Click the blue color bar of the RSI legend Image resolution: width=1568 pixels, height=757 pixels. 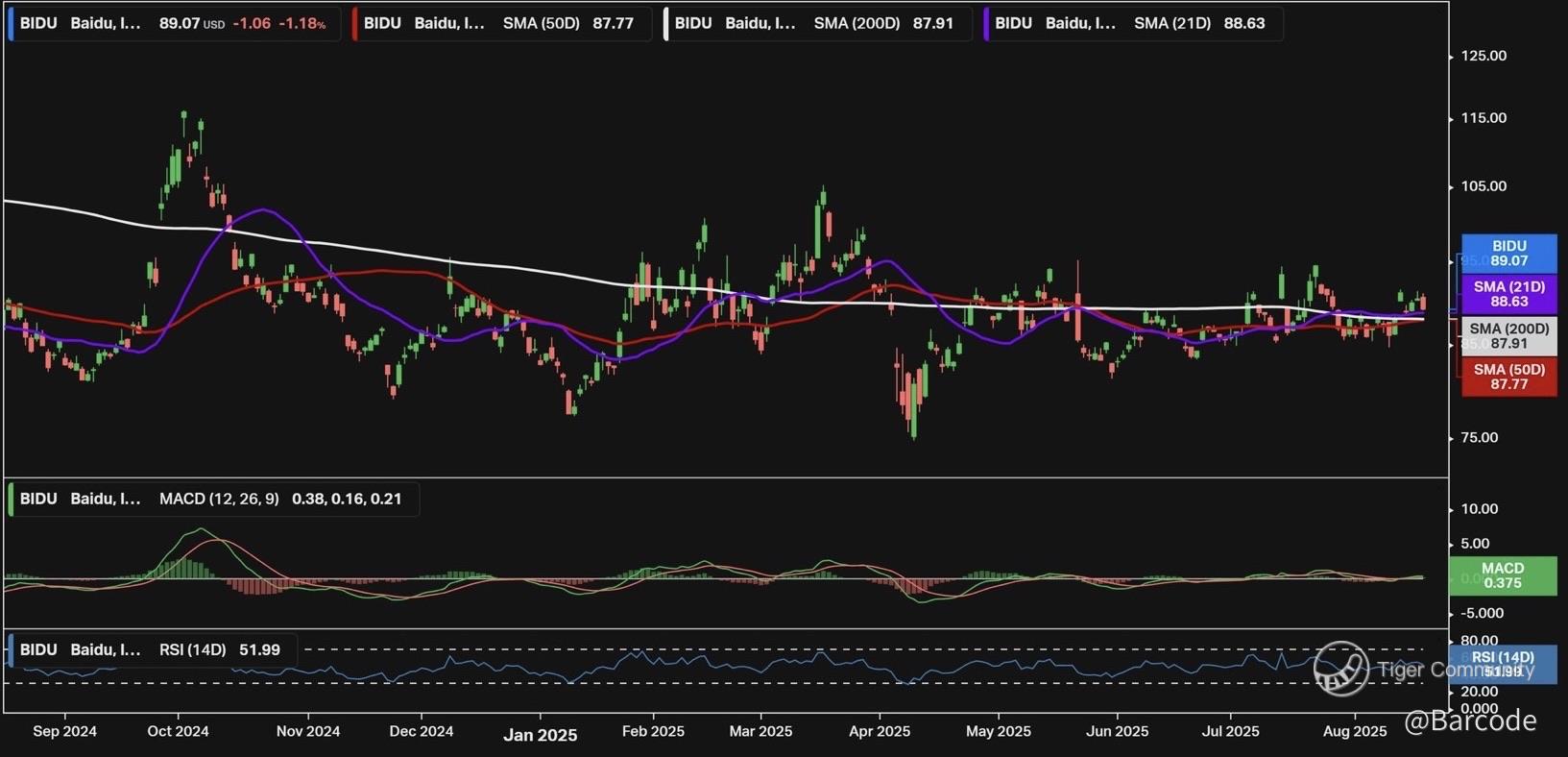click(11, 650)
